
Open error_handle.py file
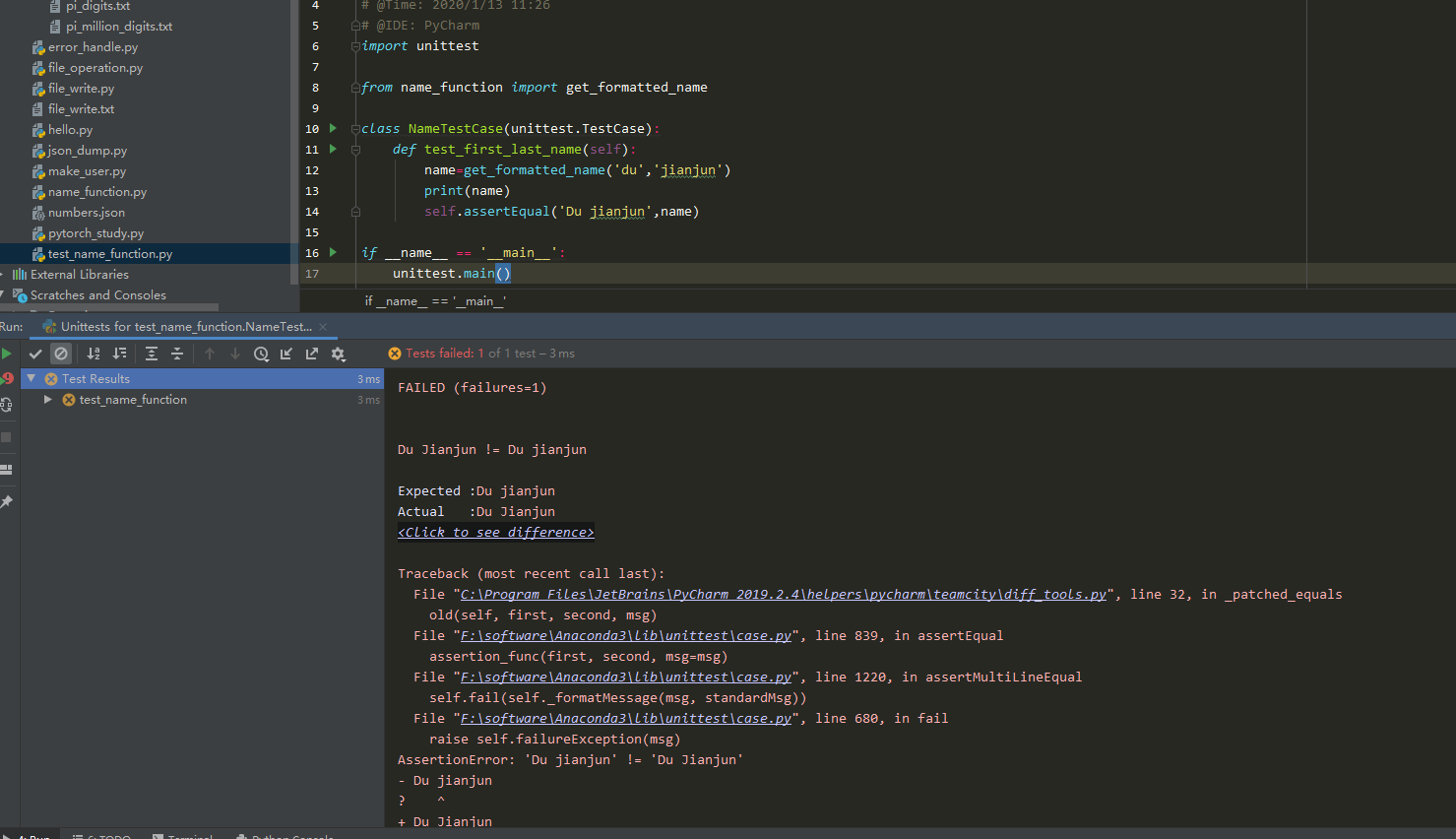click(93, 47)
